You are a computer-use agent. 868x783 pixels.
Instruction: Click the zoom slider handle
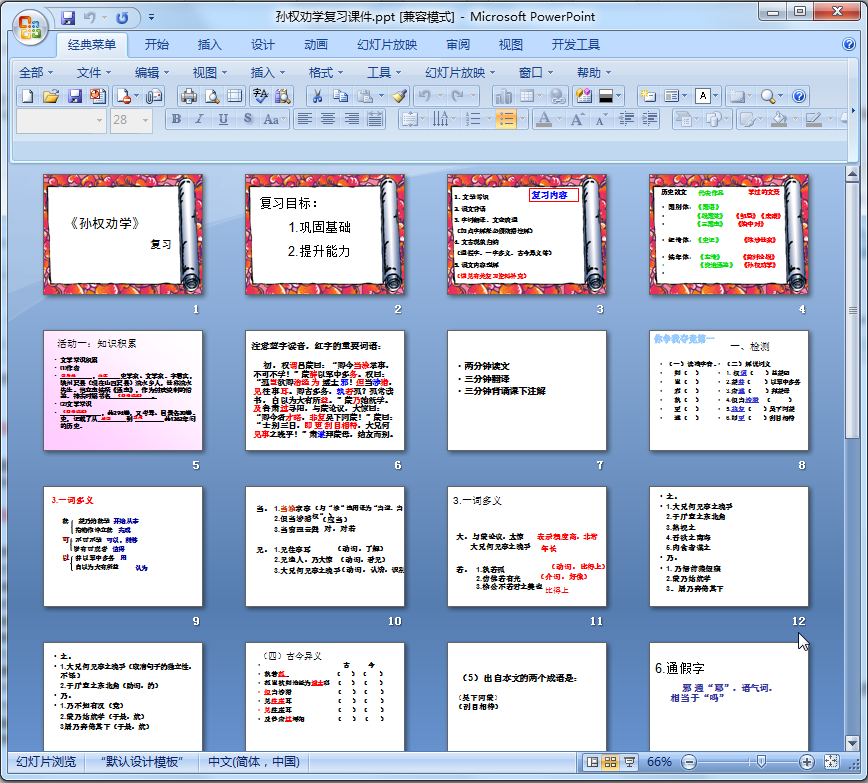pos(761,763)
